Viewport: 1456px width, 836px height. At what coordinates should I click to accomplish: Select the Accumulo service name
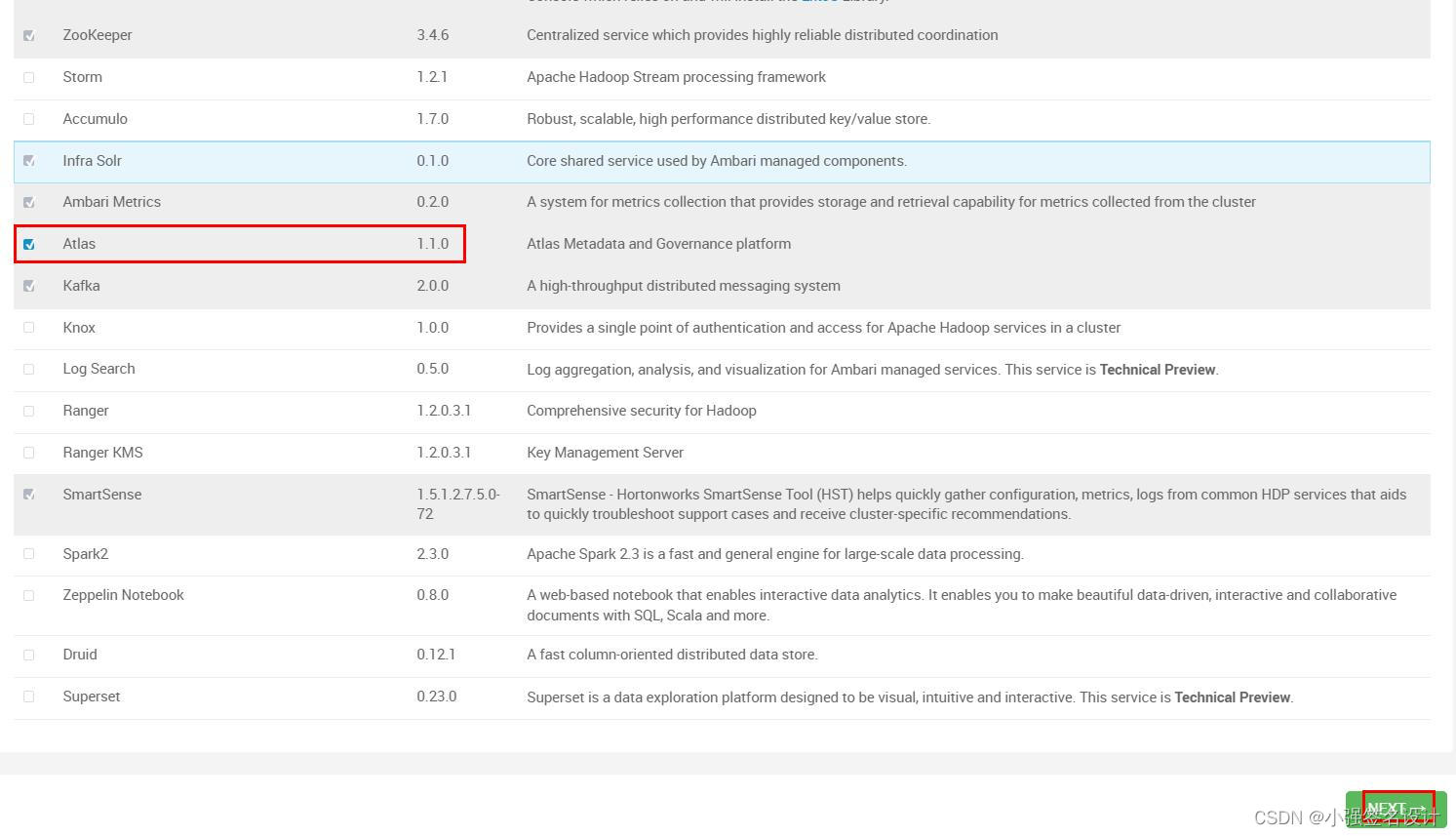[x=96, y=119]
